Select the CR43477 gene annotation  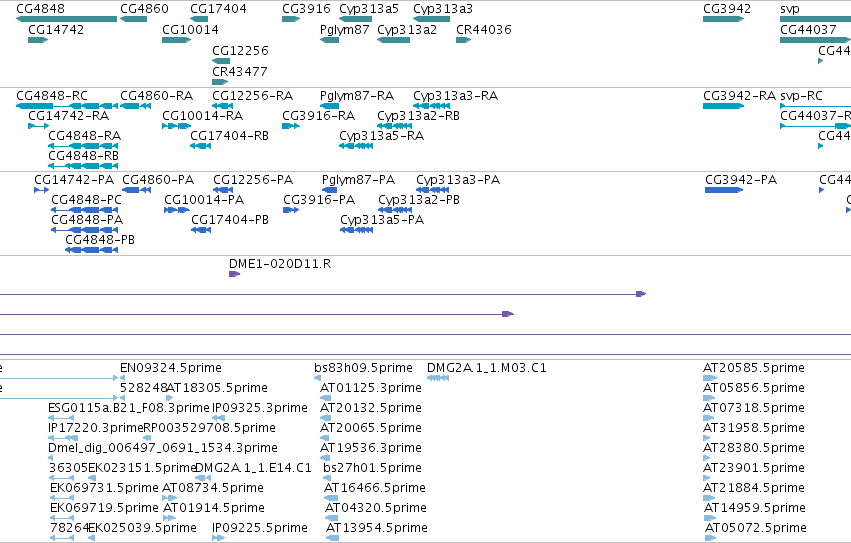[x=220, y=82]
